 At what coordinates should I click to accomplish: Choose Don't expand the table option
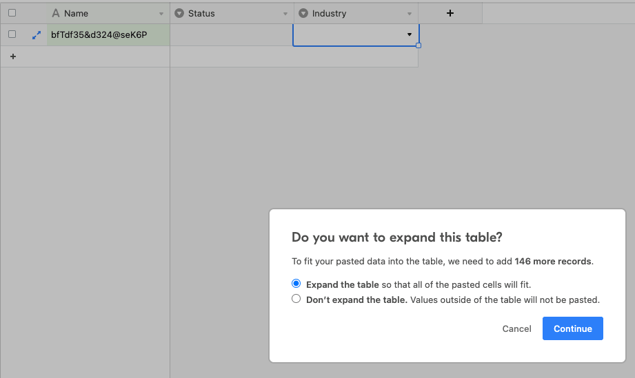point(296,299)
